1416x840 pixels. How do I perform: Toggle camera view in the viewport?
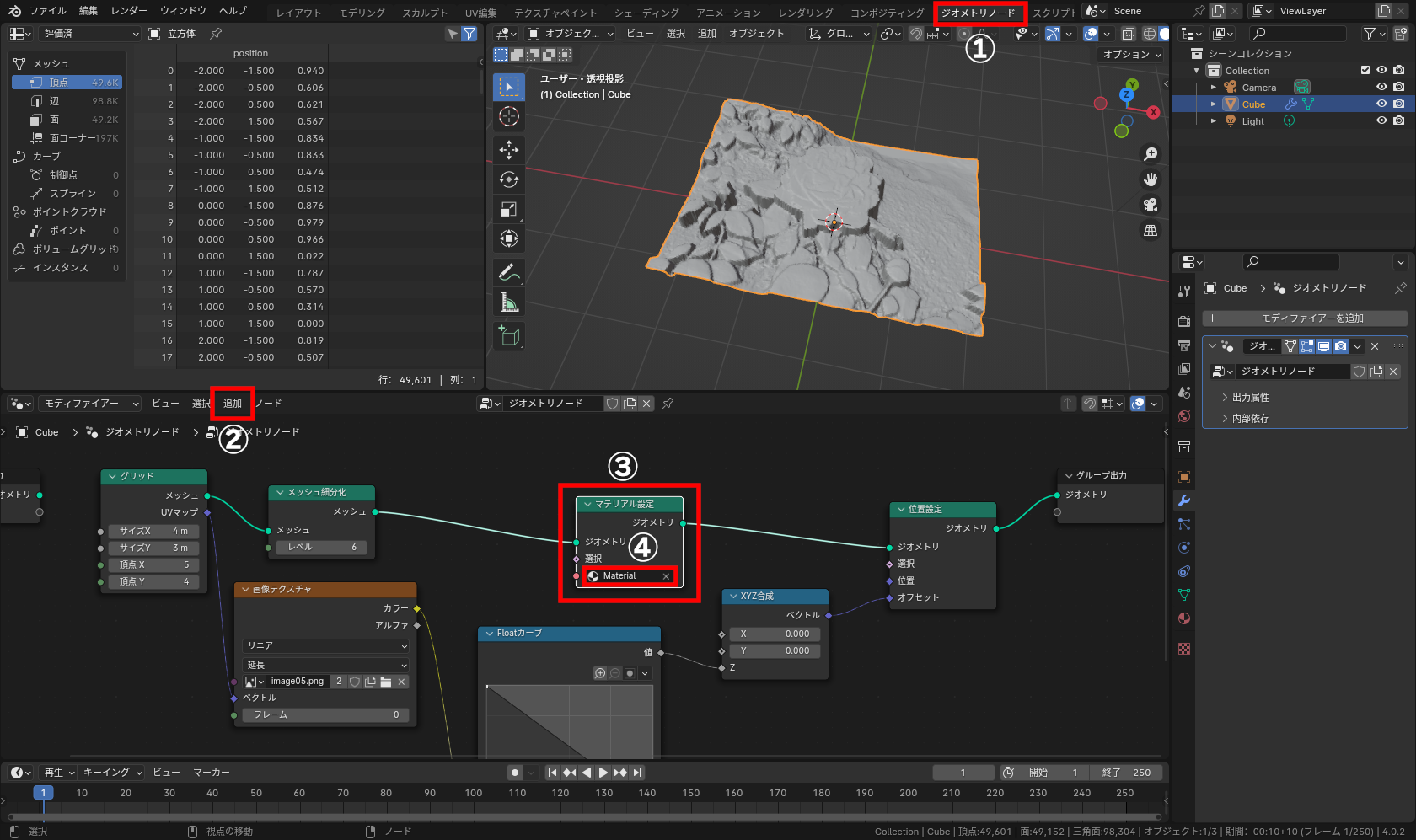pyautogui.click(x=1150, y=205)
